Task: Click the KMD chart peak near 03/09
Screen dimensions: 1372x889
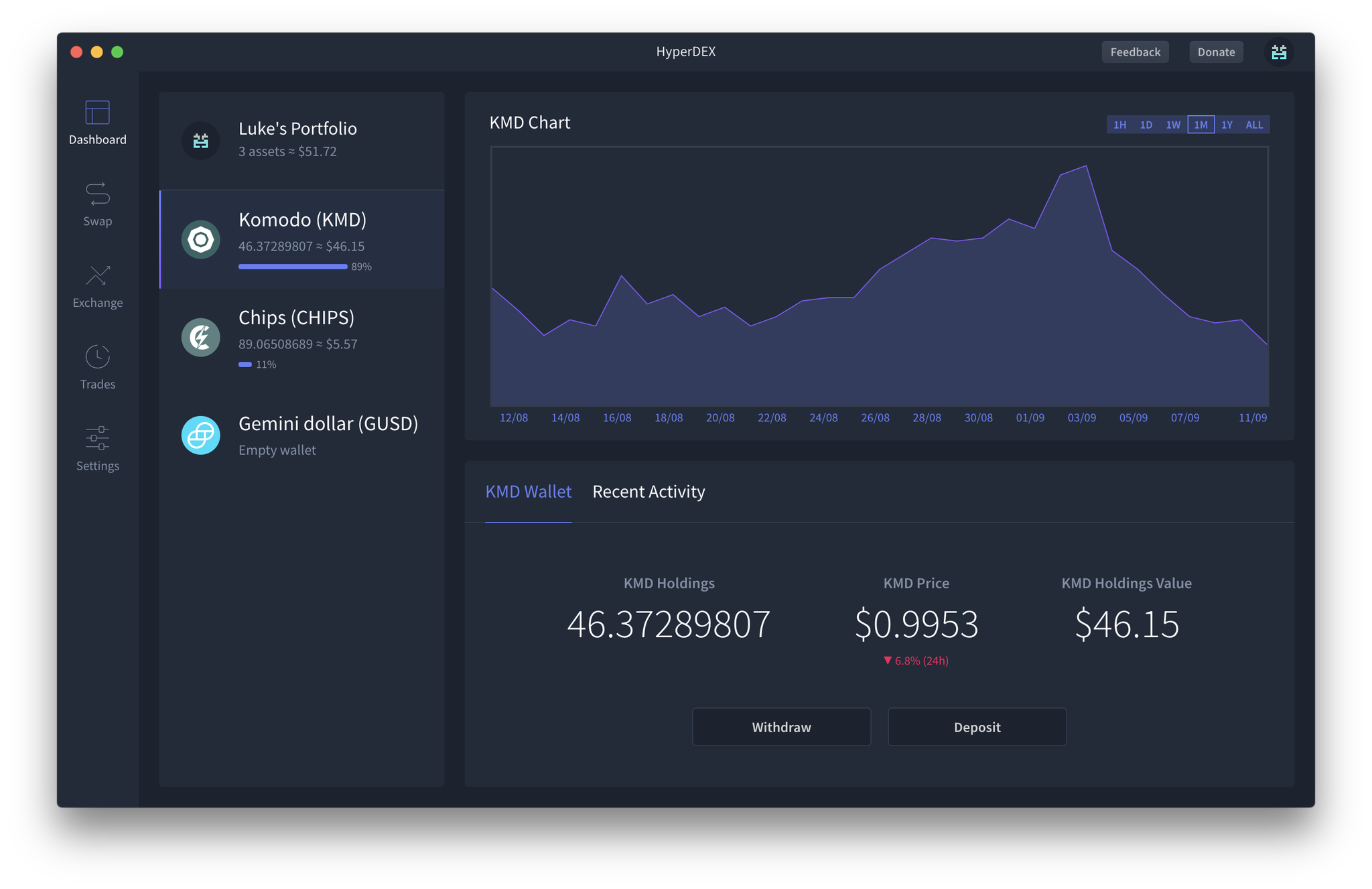Action: [1085, 166]
